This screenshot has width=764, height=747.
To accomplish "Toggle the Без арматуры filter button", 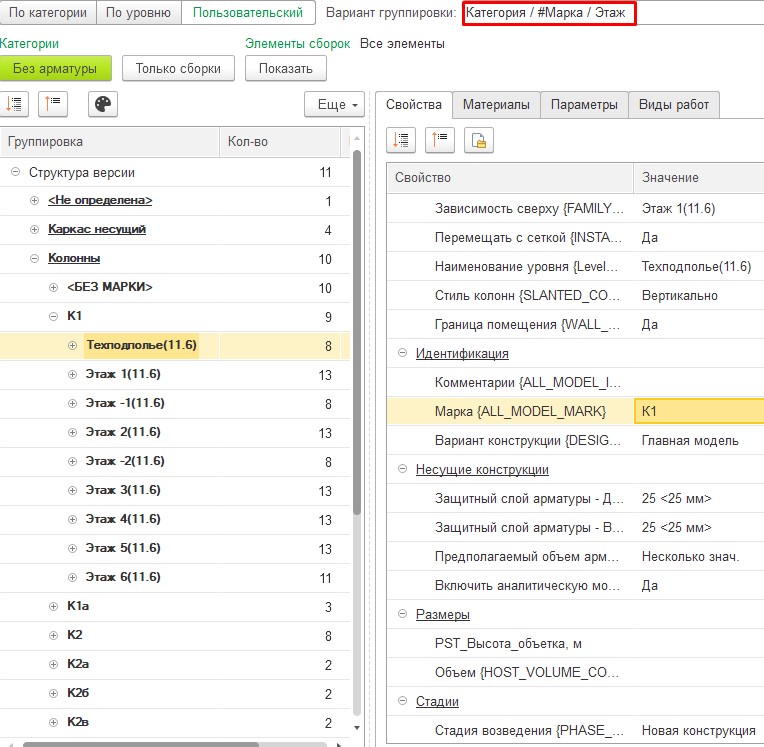I will [x=55, y=68].
